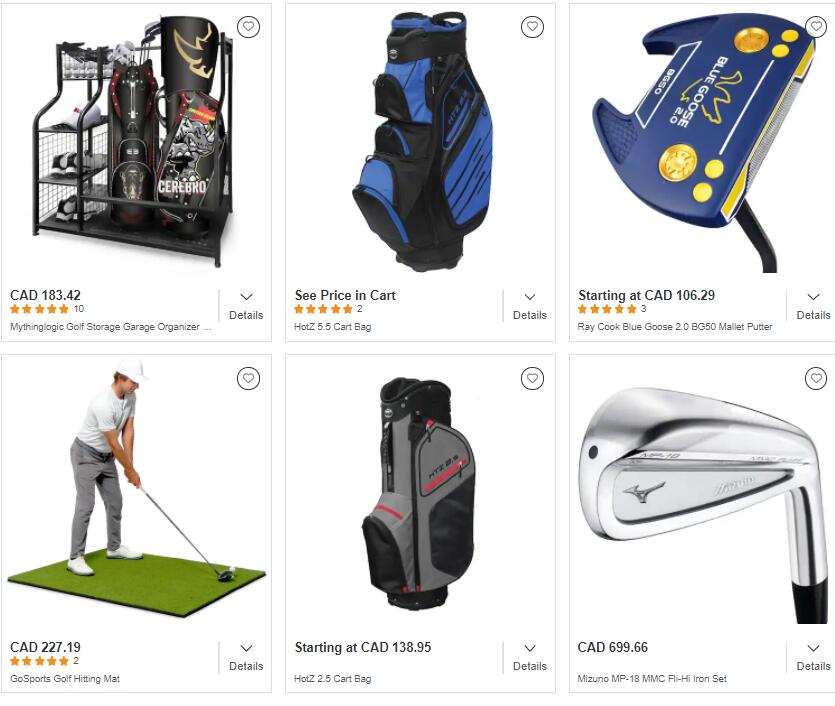Image resolution: width=835 pixels, height=706 pixels.
Task: Click the Mizuno MP-18 MMC Fli-Hi title
Action: coord(652,679)
